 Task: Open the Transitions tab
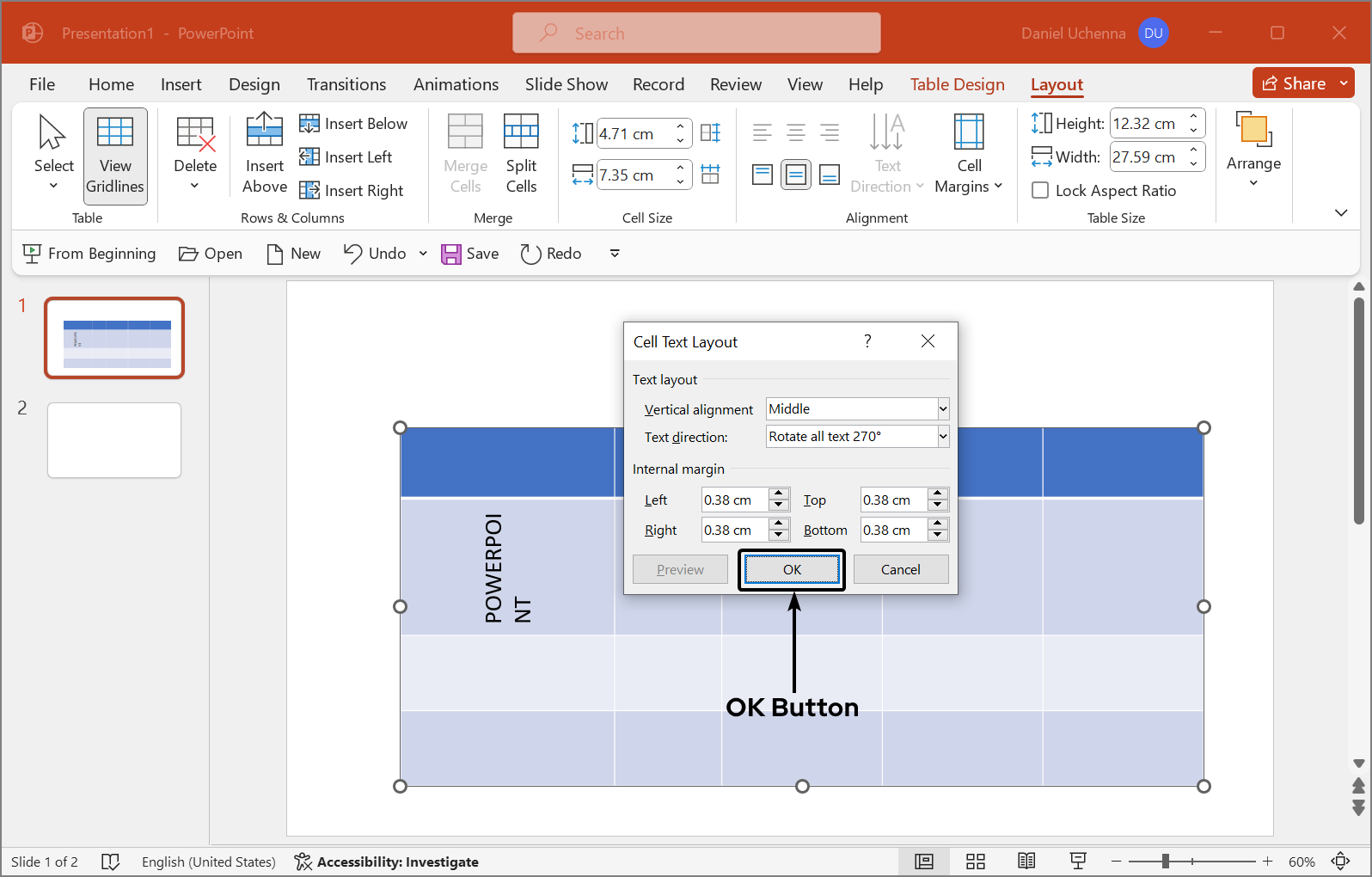click(346, 84)
